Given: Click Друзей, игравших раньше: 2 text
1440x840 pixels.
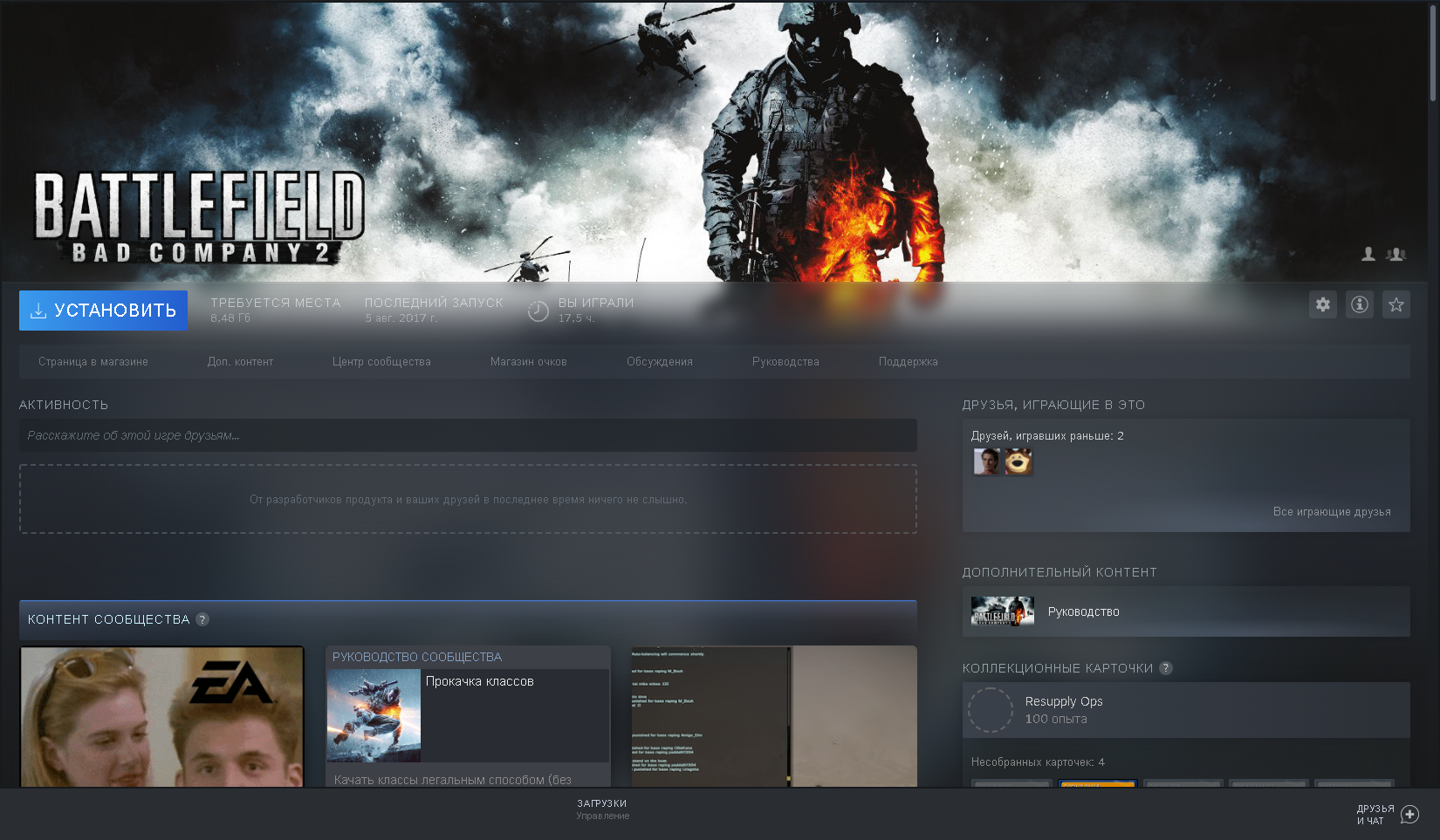Looking at the screenshot, I should click(x=1047, y=436).
